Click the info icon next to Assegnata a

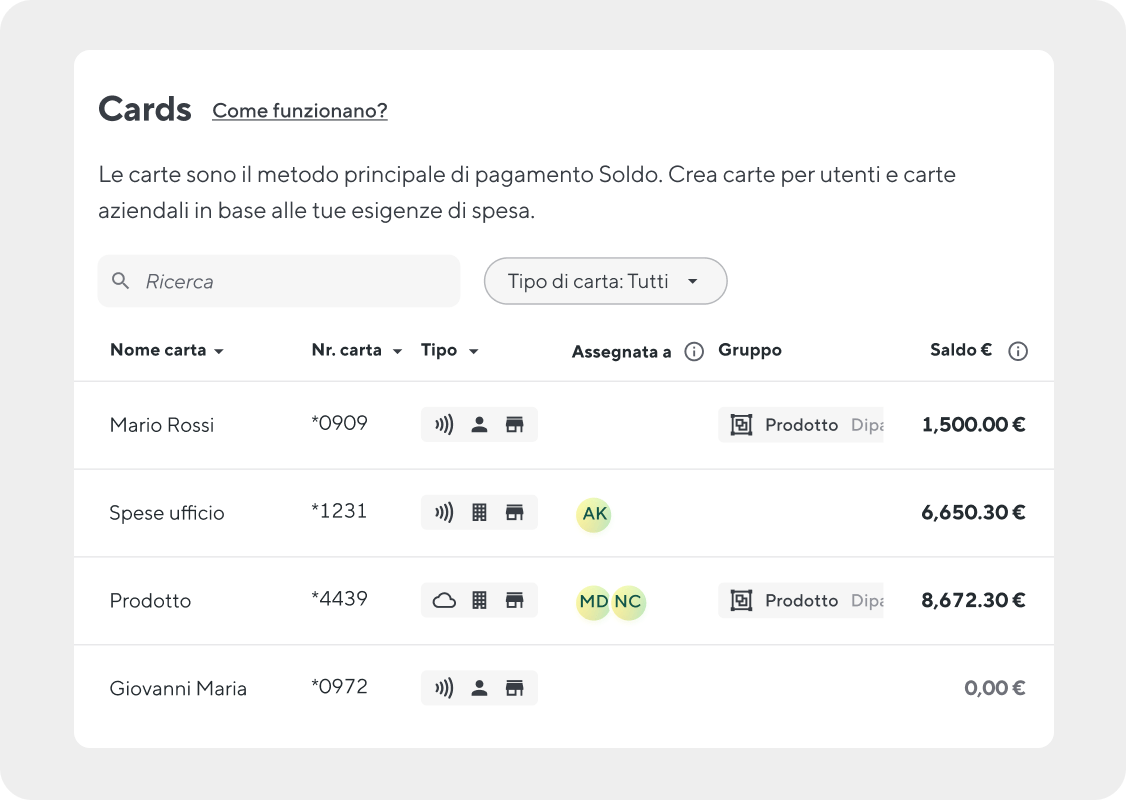pyautogui.click(x=694, y=351)
